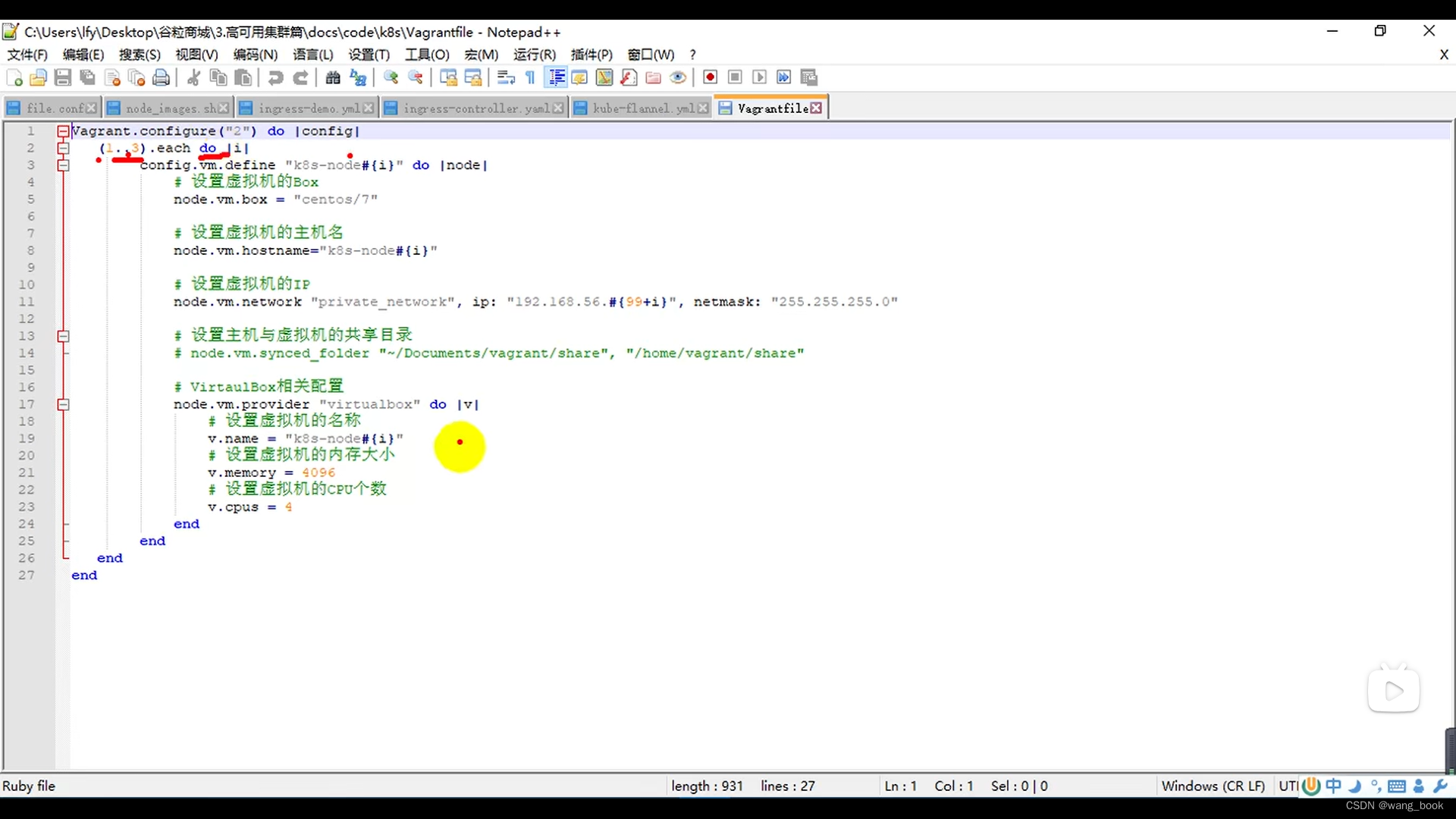Open the 搜索(S) menu
1456x819 pixels.
click(x=140, y=55)
